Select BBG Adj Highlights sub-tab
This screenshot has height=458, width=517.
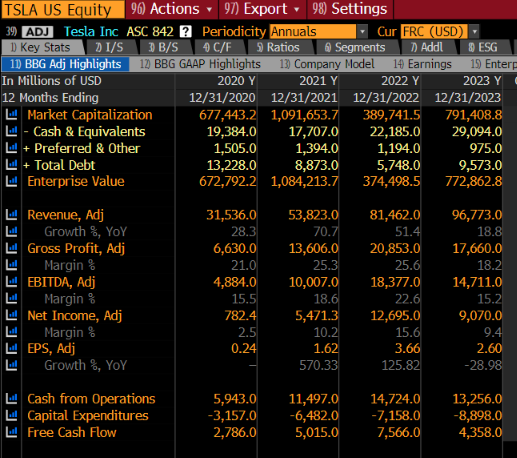(65, 64)
